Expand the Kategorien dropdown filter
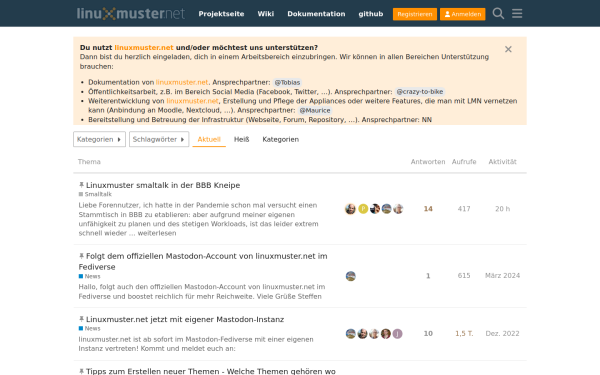This screenshot has width=600, height=375. pyautogui.click(x=99, y=139)
